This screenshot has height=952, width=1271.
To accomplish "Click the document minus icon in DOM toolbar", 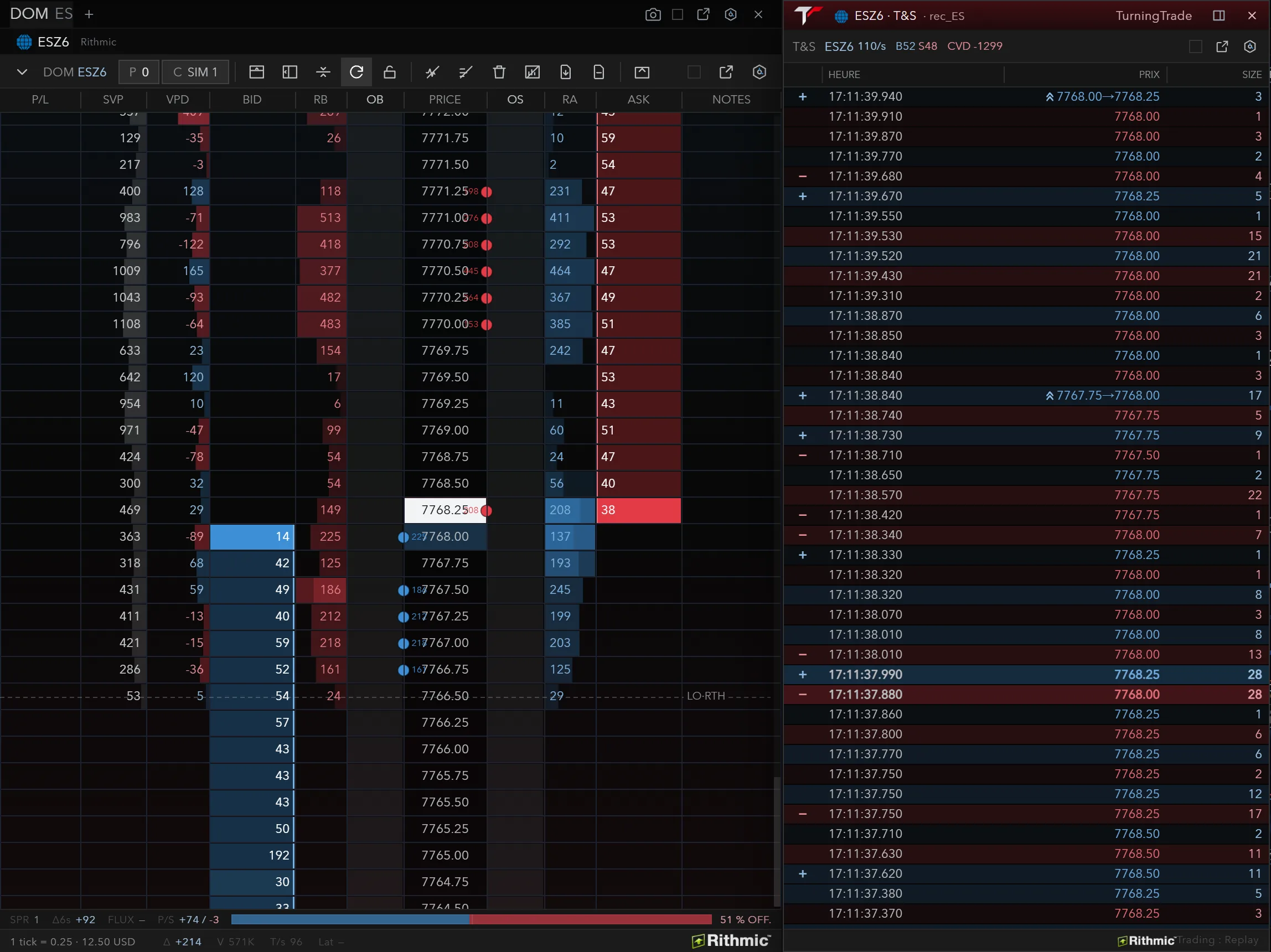I will point(599,72).
